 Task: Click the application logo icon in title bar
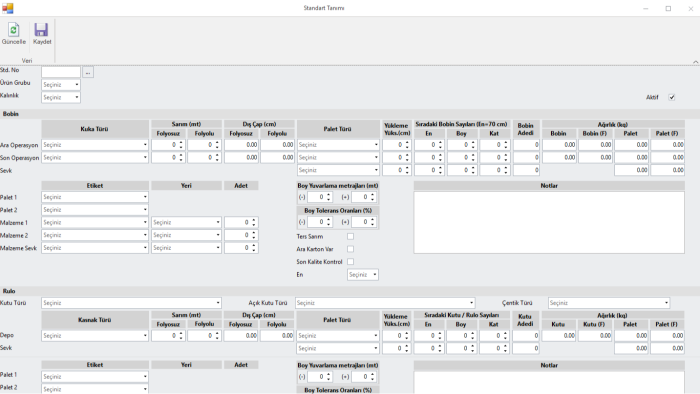[8, 8]
